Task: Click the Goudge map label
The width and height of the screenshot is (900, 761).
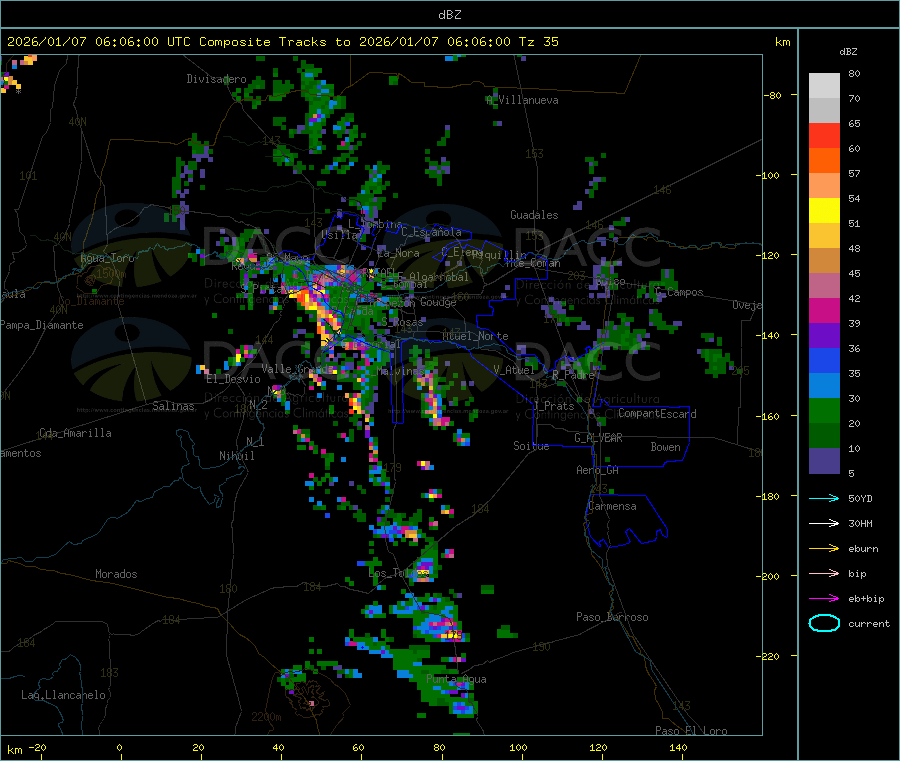Action: [x=438, y=302]
